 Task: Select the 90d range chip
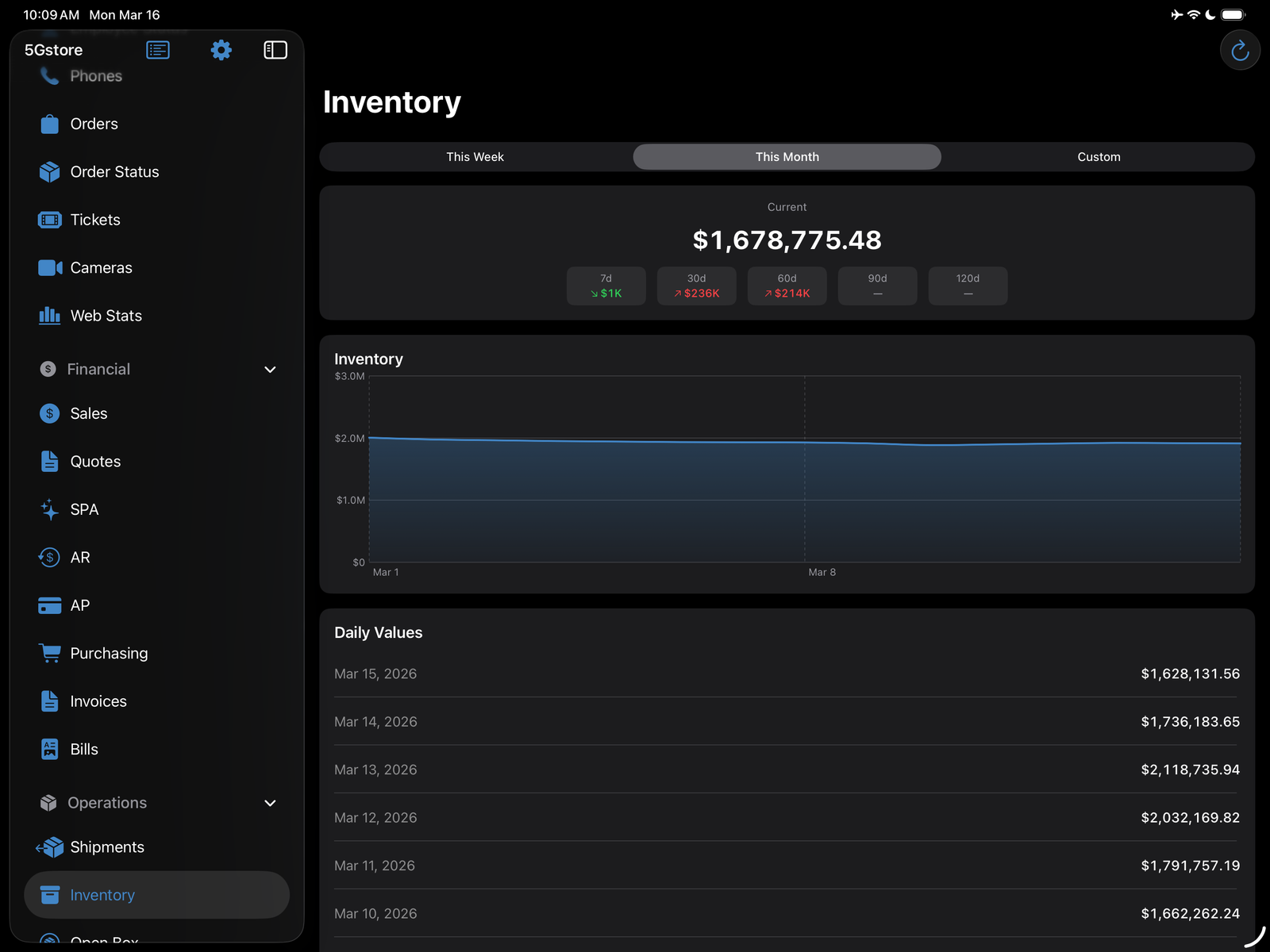877,286
